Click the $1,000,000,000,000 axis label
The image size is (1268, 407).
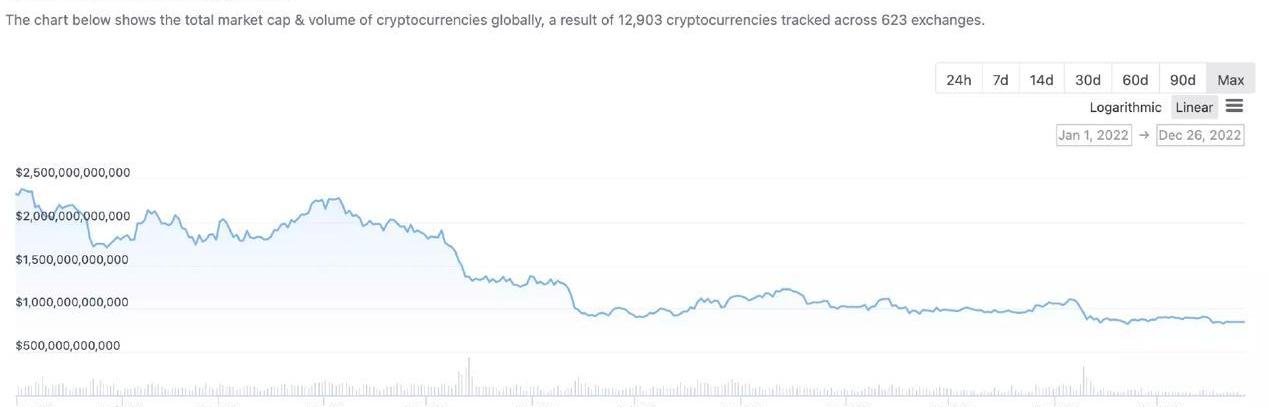72,302
